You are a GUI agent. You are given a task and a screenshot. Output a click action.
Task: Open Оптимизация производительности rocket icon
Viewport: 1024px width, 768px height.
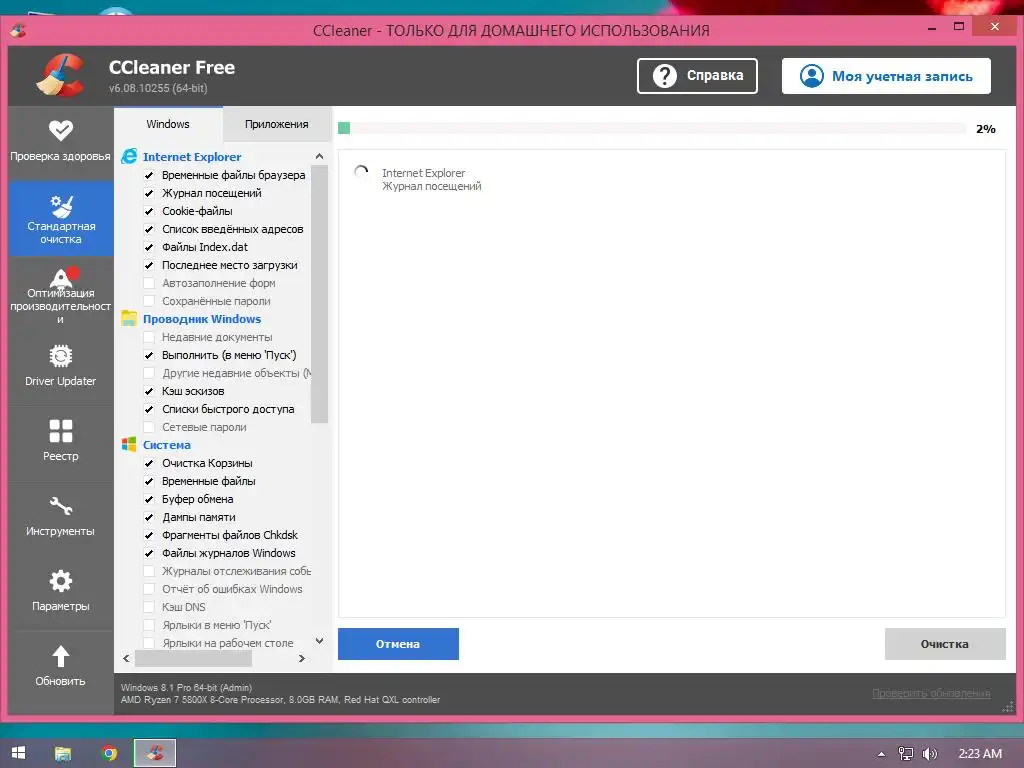point(63,278)
